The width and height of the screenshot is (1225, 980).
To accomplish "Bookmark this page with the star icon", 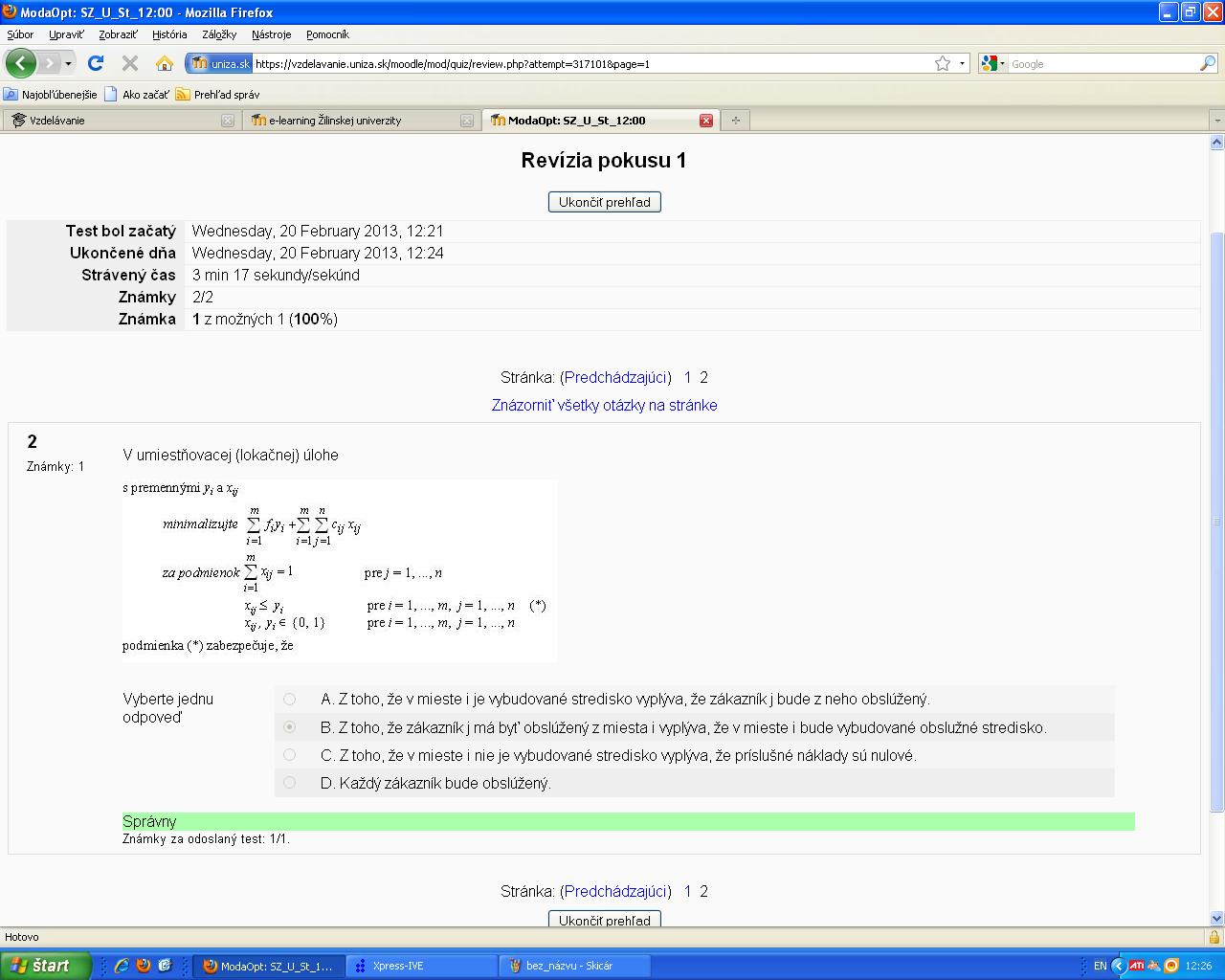I will point(943,63).
